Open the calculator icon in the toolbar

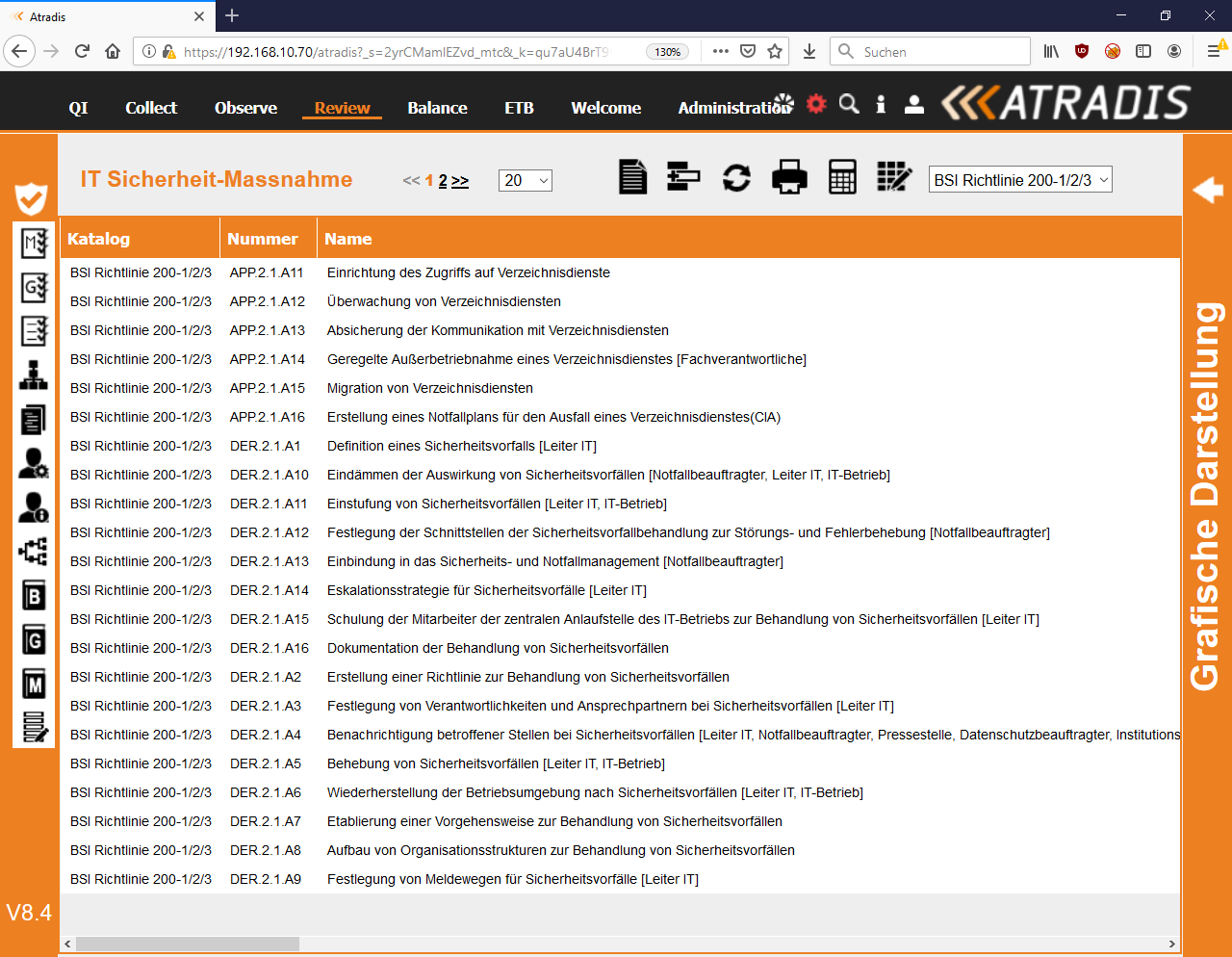click(x=842, y=178)
